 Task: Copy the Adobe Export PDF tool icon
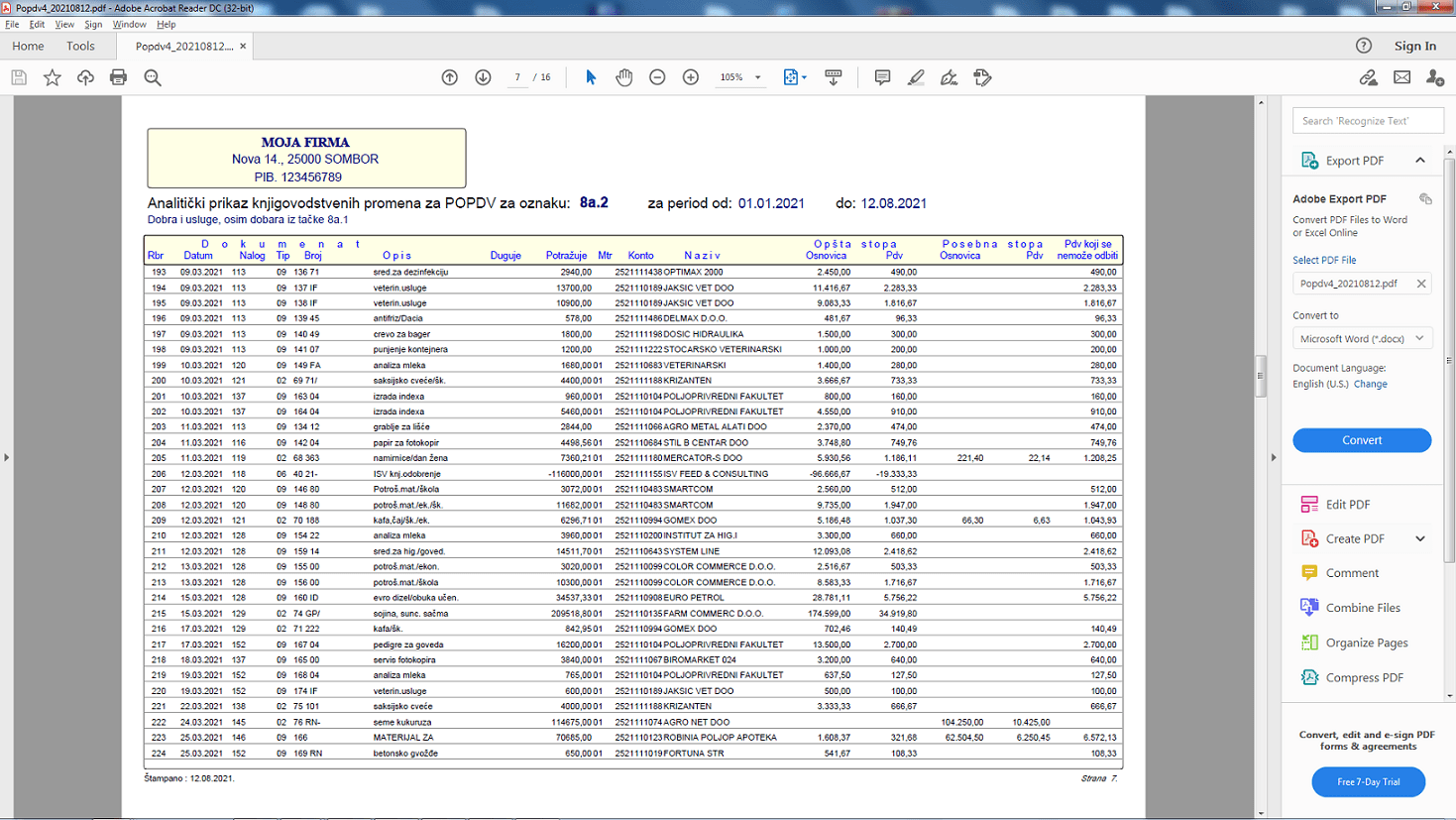coord(1425,199)
